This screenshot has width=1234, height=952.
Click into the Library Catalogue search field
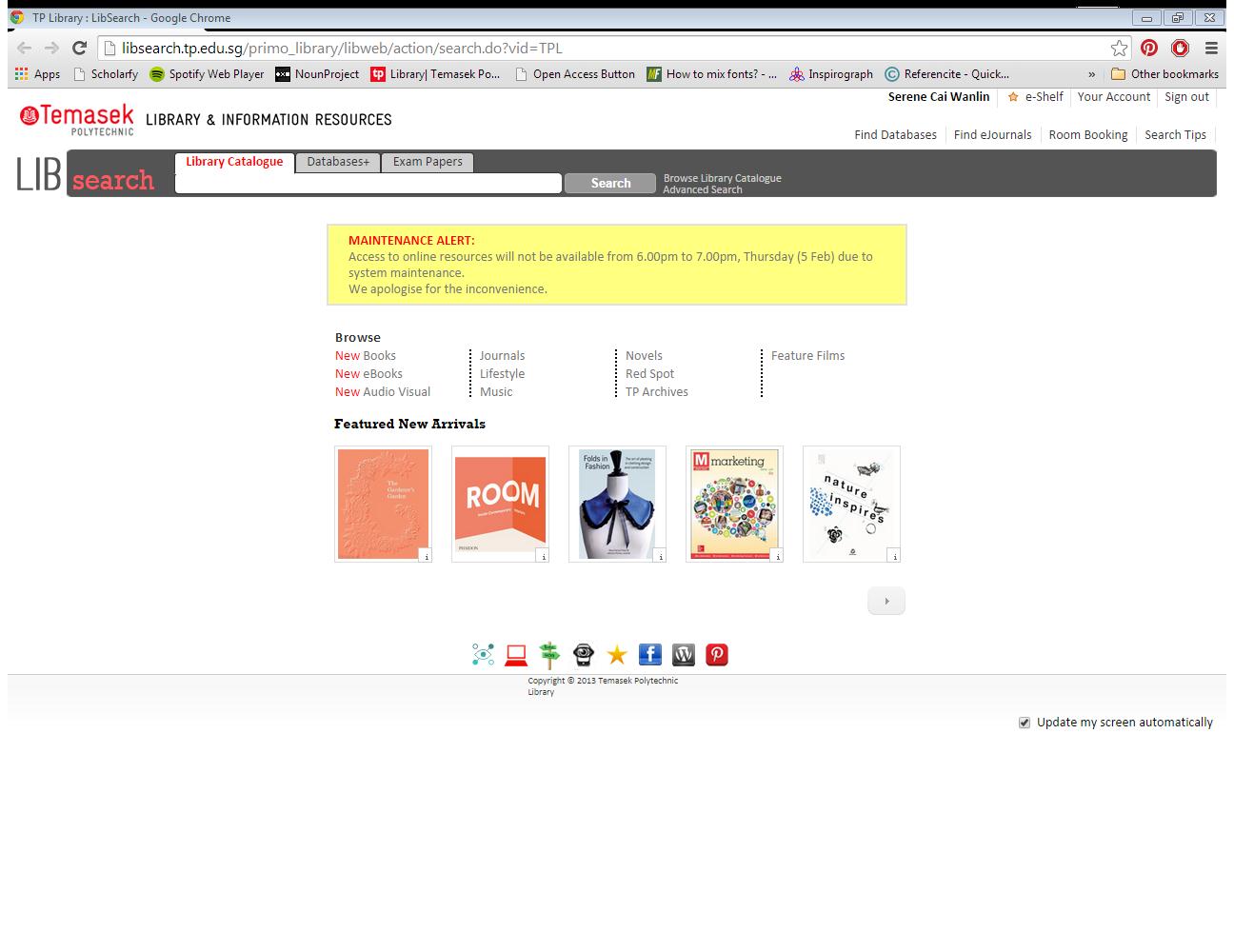point(368,183)
